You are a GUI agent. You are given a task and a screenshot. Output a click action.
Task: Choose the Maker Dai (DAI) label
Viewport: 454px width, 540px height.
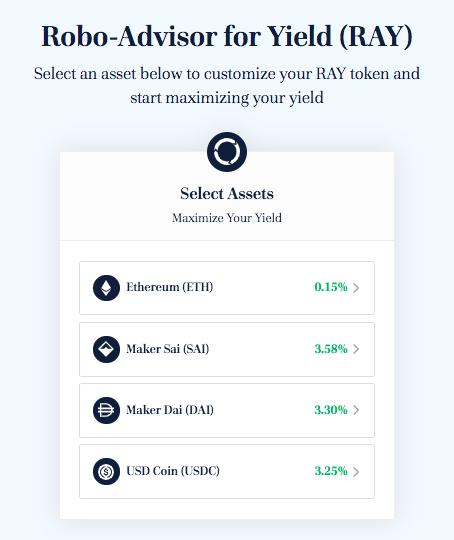click(x=170, y=410)
